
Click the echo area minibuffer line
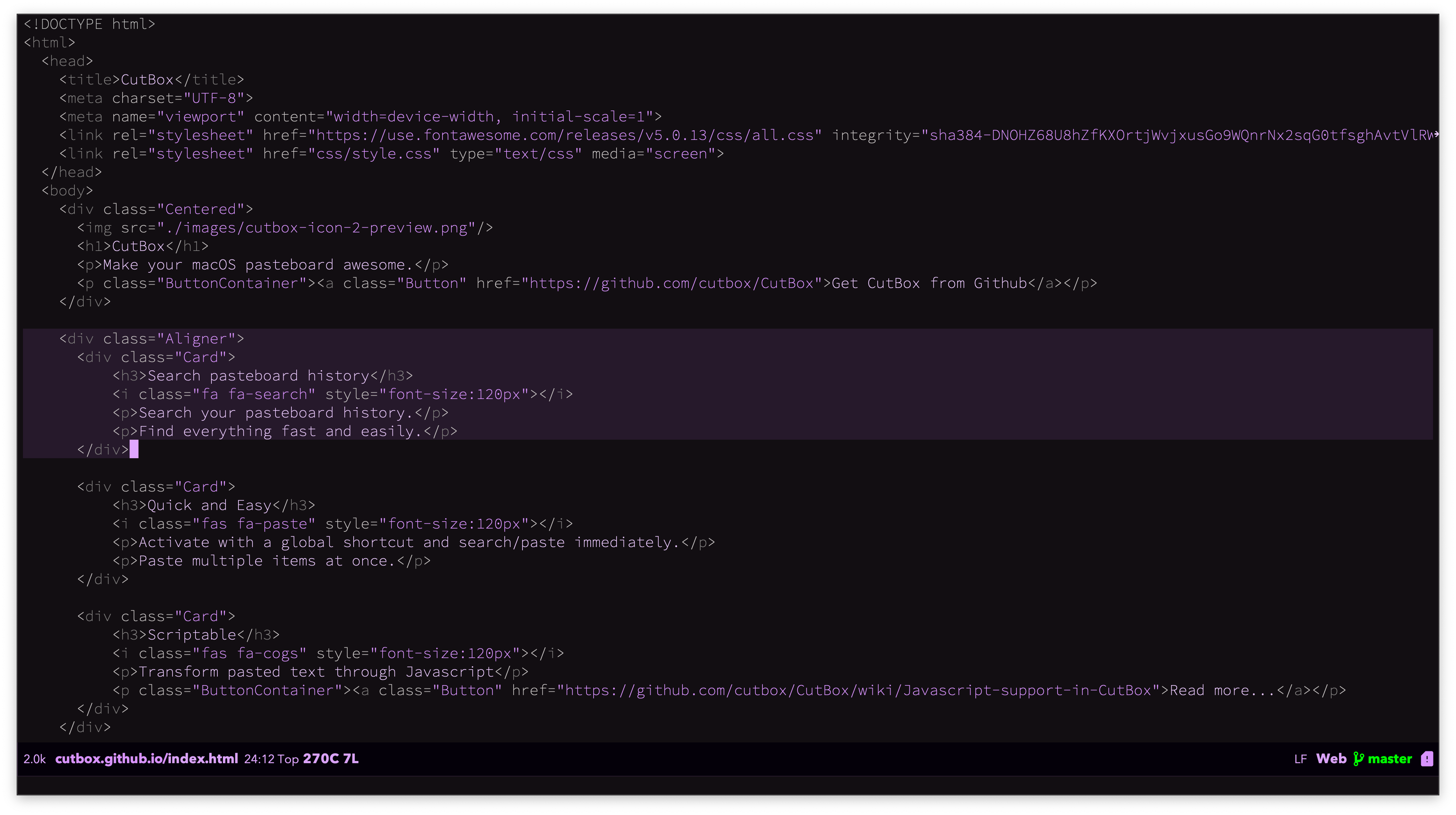(x=728, y=785)
